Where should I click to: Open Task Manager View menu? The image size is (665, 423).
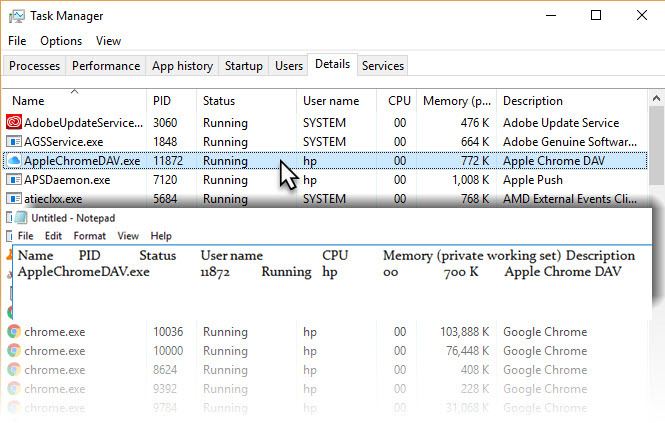108,41
